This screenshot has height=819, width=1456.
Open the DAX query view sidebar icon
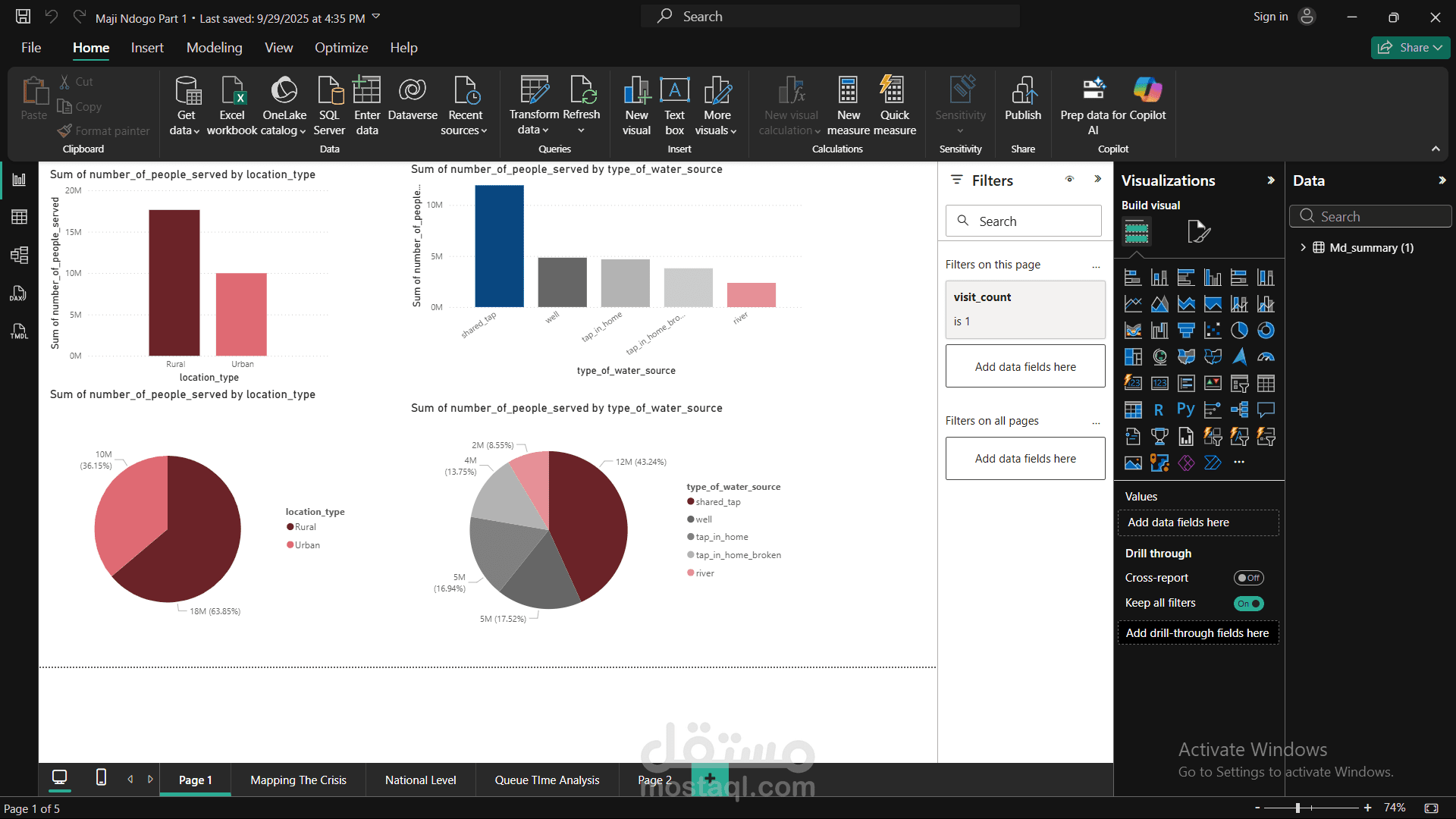coord(19,293)
